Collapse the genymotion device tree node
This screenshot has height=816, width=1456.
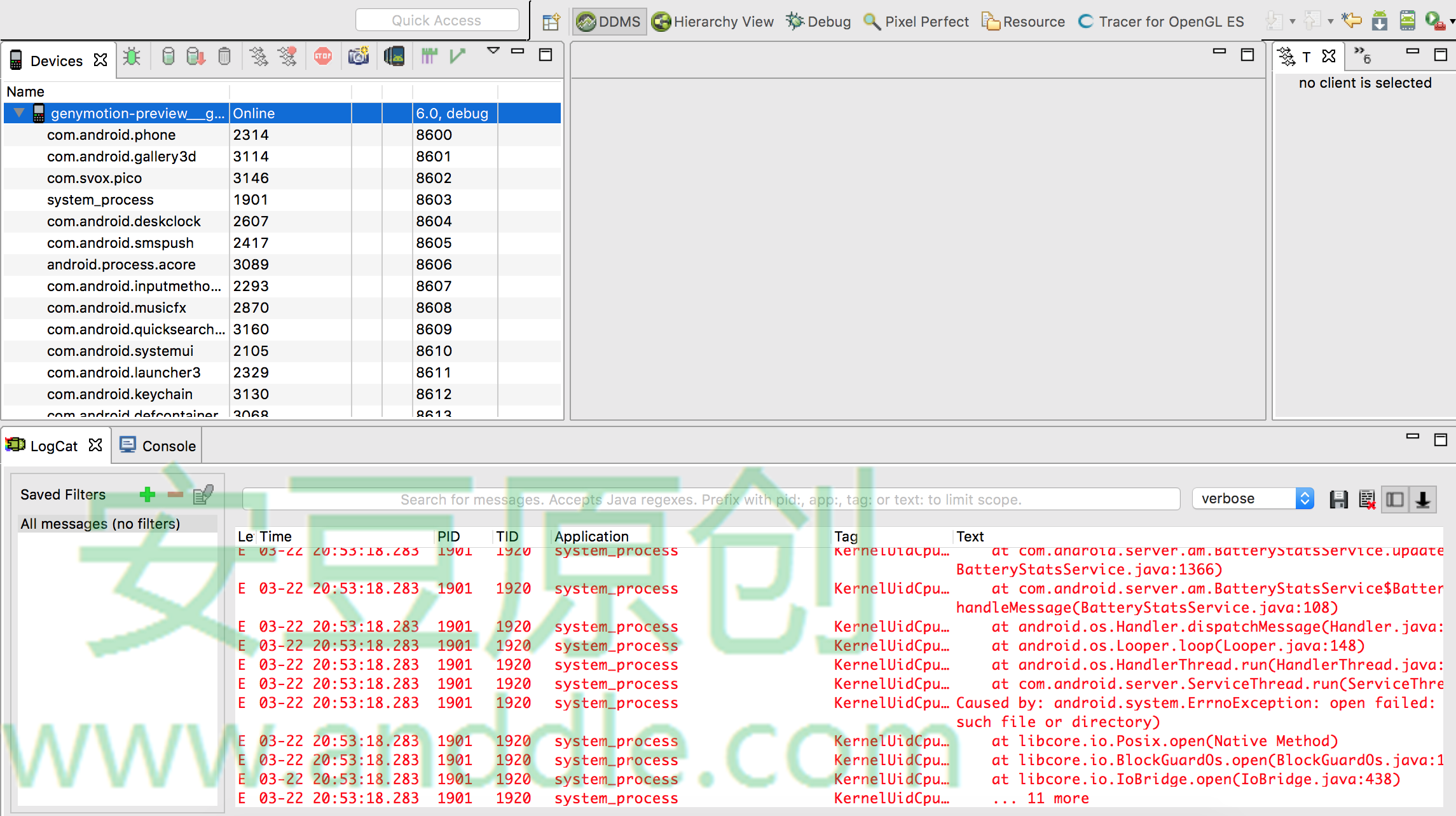tap(19, 113)
